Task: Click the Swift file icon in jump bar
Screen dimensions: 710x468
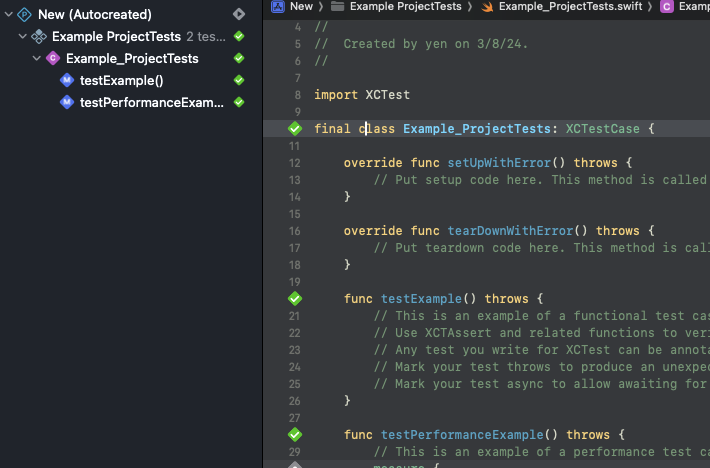Action: tap(487, 6)
